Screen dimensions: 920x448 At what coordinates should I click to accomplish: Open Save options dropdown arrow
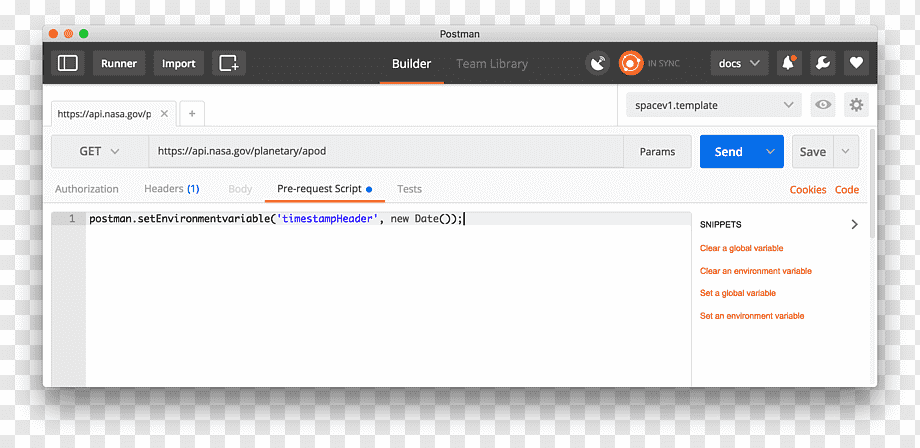(x=845, y=151)
